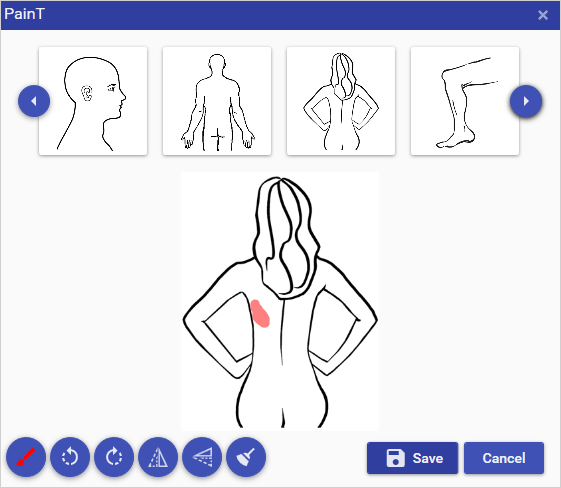Choose the male full body back thumbnail

(217, 101)
